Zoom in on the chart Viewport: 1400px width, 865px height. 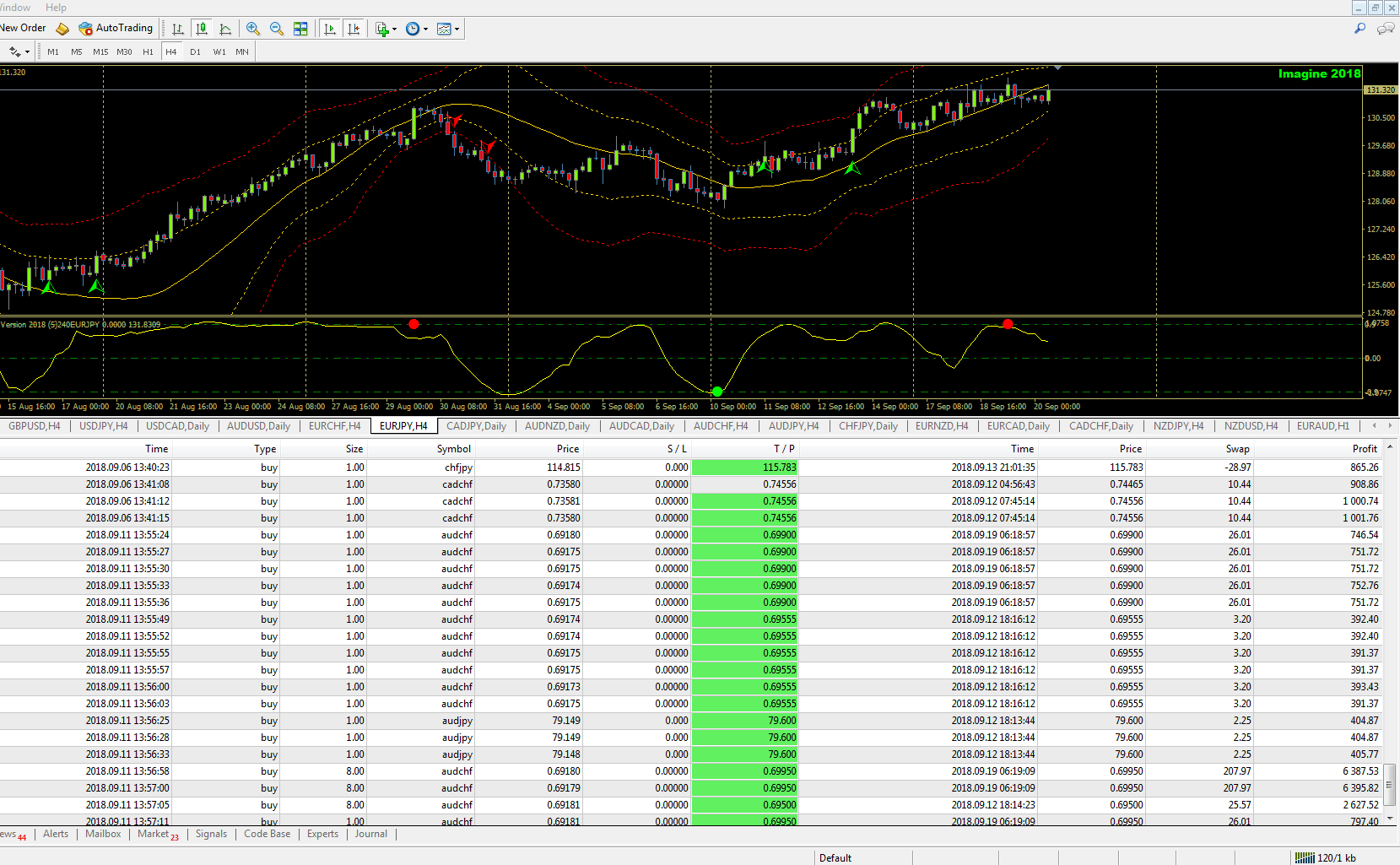click(x=253, y=29)
